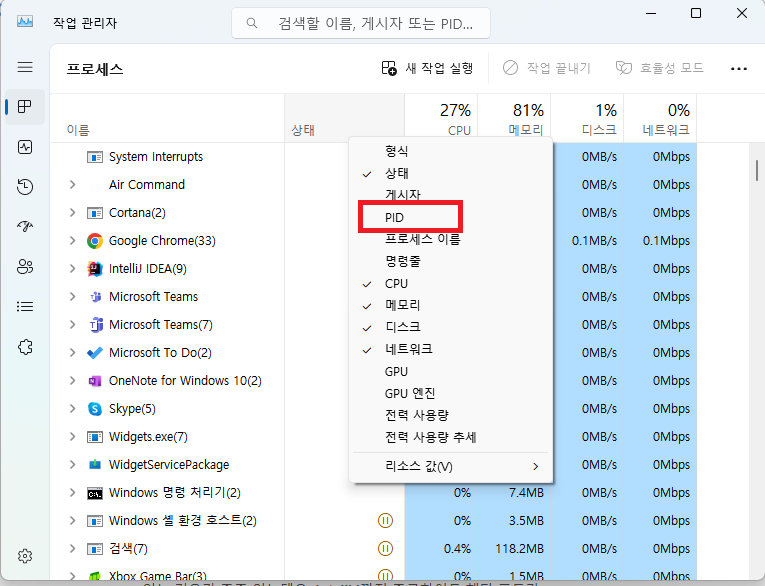765x586 pixels.
Task: Enable the 프로세스 이름 column in context menu
Action: (451, 240)
